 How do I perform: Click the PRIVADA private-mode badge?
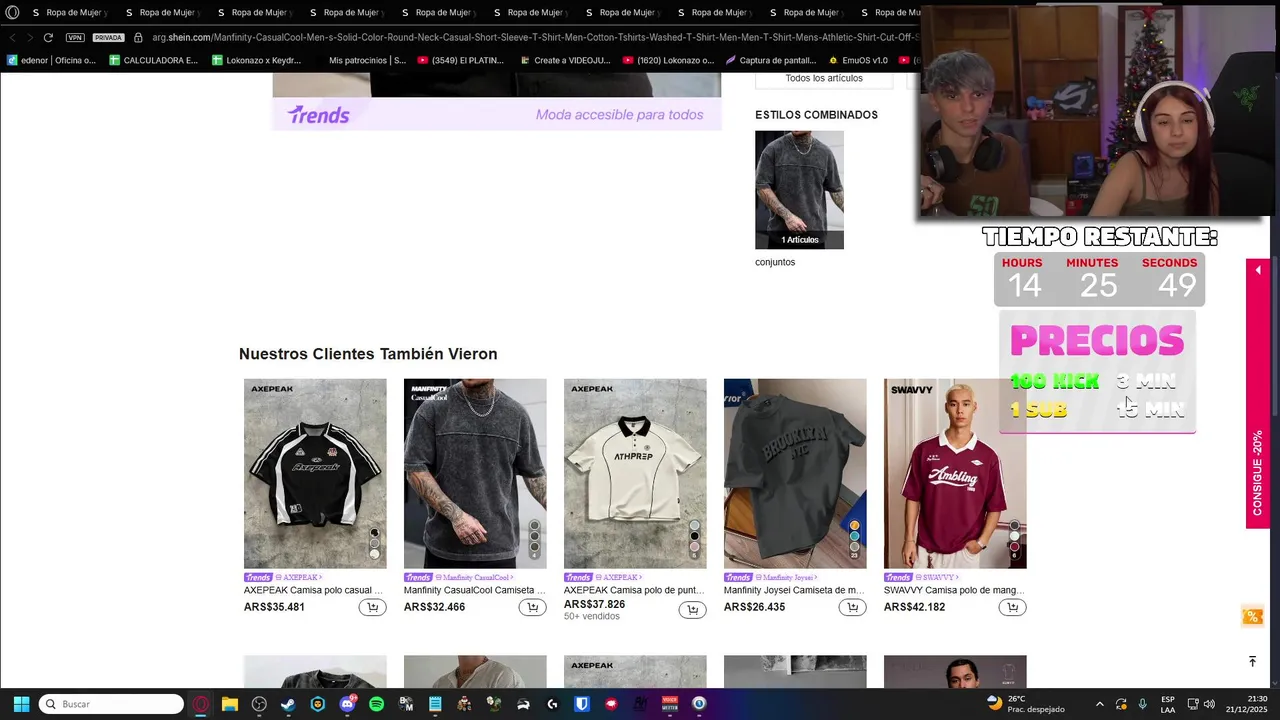point(108,37)
